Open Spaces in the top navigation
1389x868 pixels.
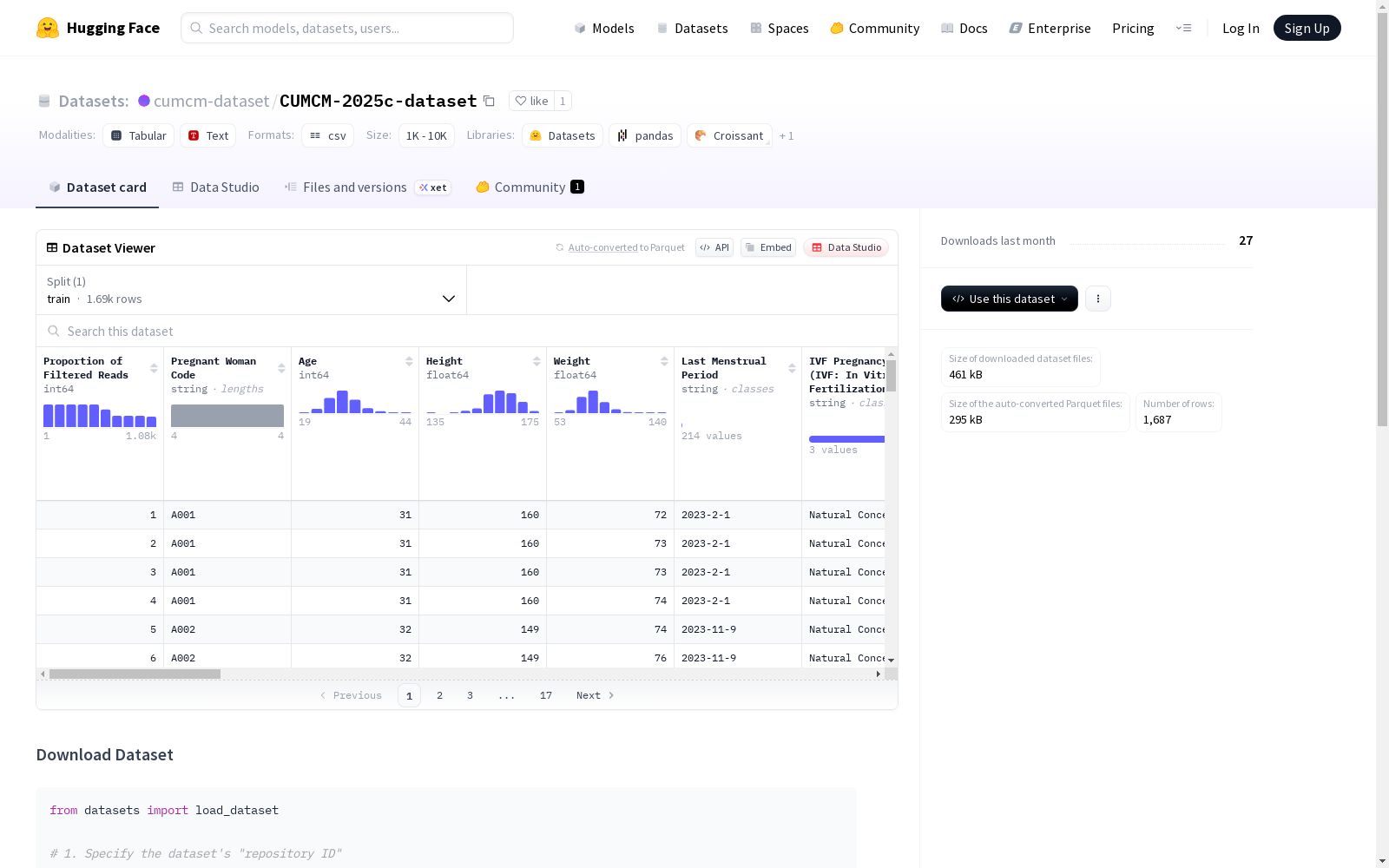click(x=780, y=28)
